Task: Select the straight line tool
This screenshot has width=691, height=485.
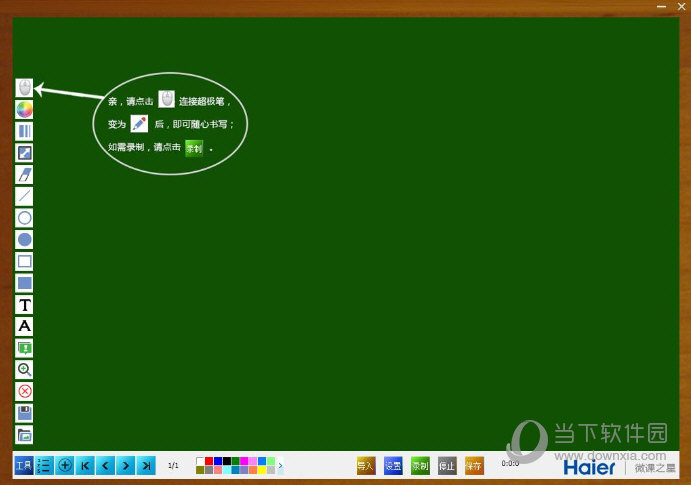Action: click(24, 196)
